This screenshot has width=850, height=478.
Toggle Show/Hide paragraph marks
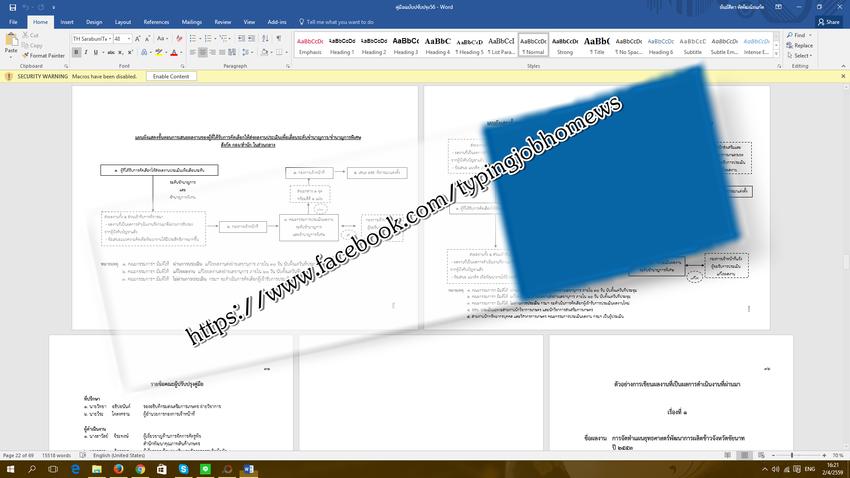pyautogui.click(x=279, y=38)
